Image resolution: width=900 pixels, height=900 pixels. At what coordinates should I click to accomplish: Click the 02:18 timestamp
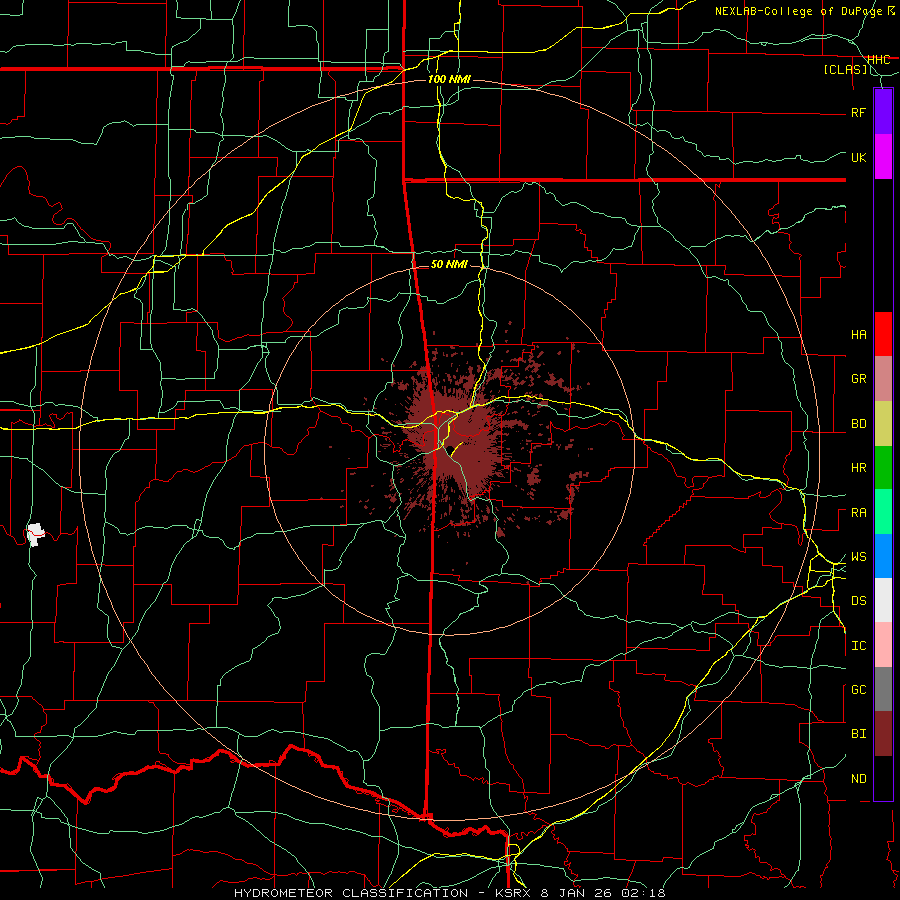(x=642, y=893)
